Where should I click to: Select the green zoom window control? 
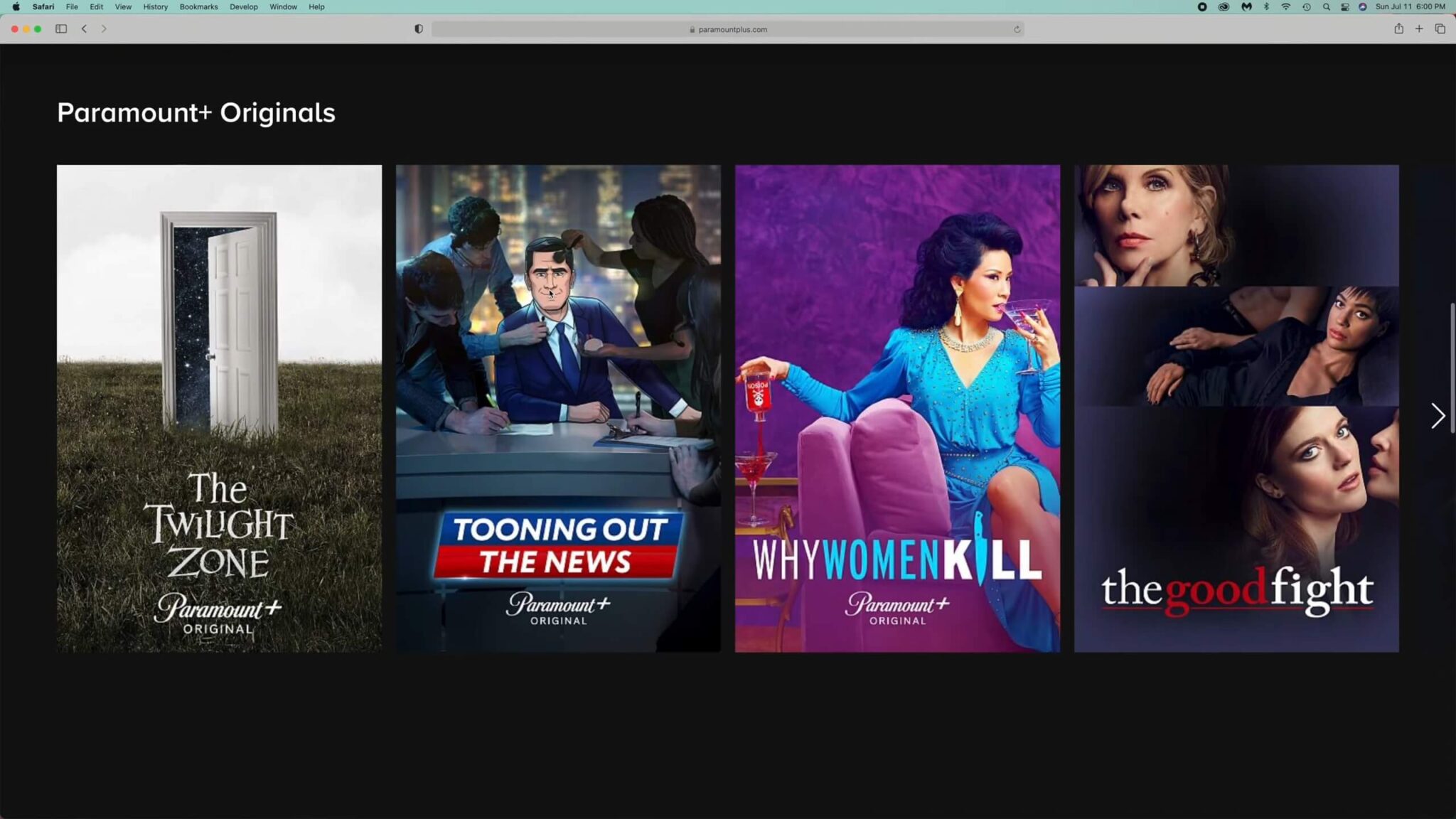[x=38, y=29]
